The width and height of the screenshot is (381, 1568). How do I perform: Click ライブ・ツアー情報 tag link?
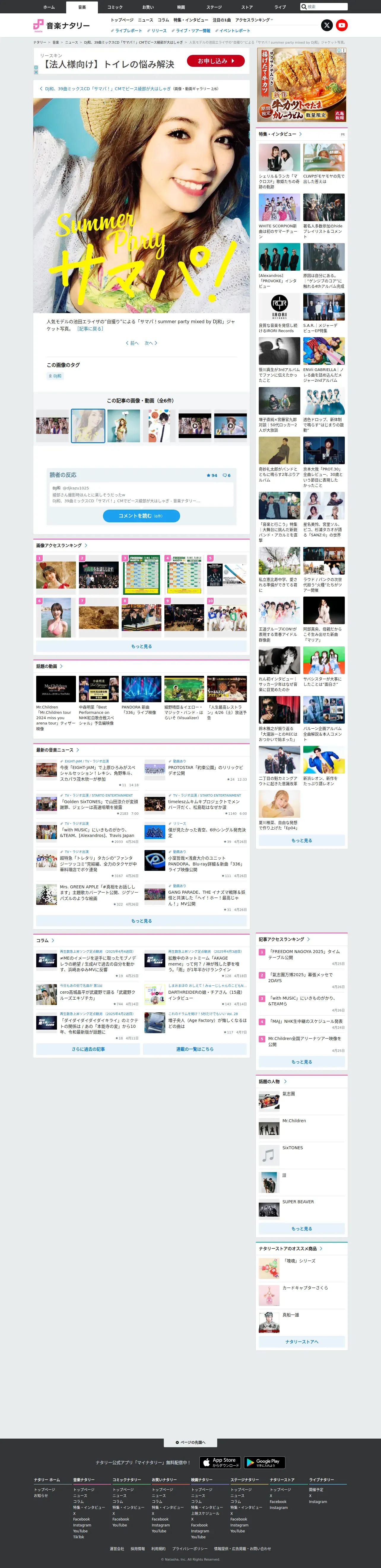[x=190, y=31]
